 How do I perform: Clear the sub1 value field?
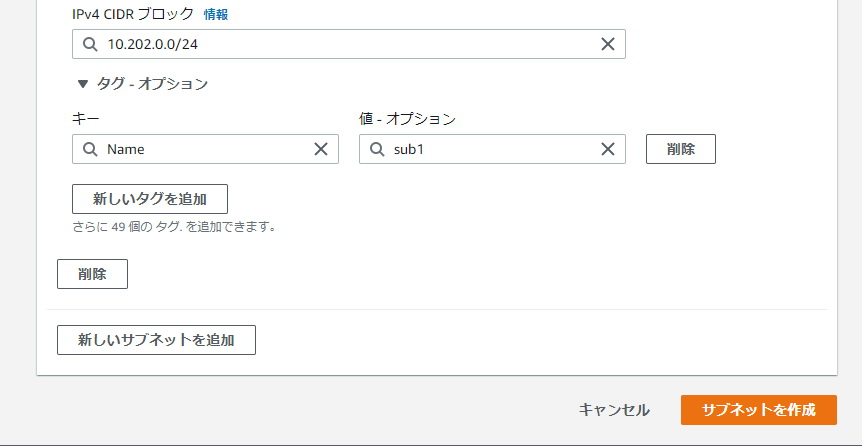point(607,149)
